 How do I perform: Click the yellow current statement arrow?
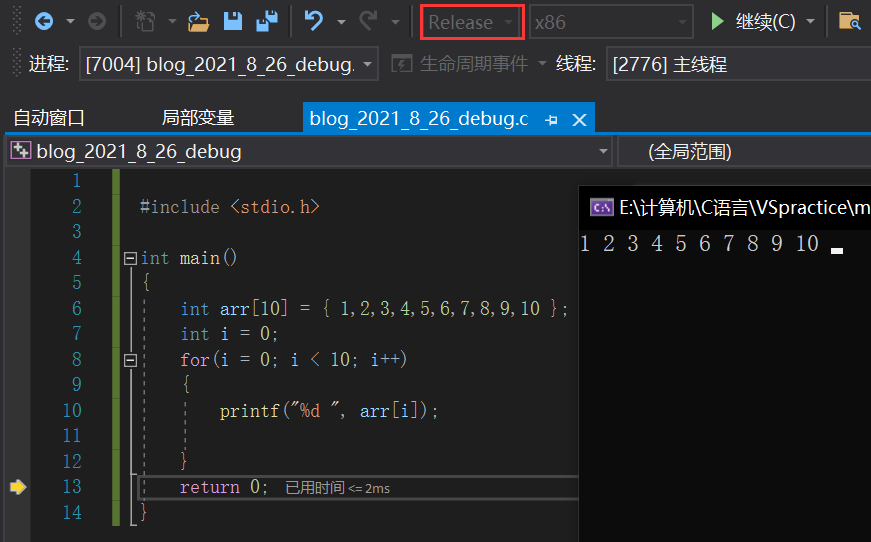coord(18,487)
